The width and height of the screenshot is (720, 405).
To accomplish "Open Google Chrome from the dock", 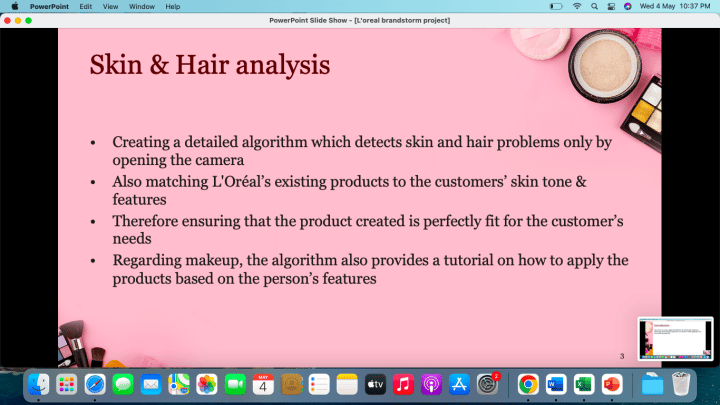I will pyautogui.click(x=528, y=383).
